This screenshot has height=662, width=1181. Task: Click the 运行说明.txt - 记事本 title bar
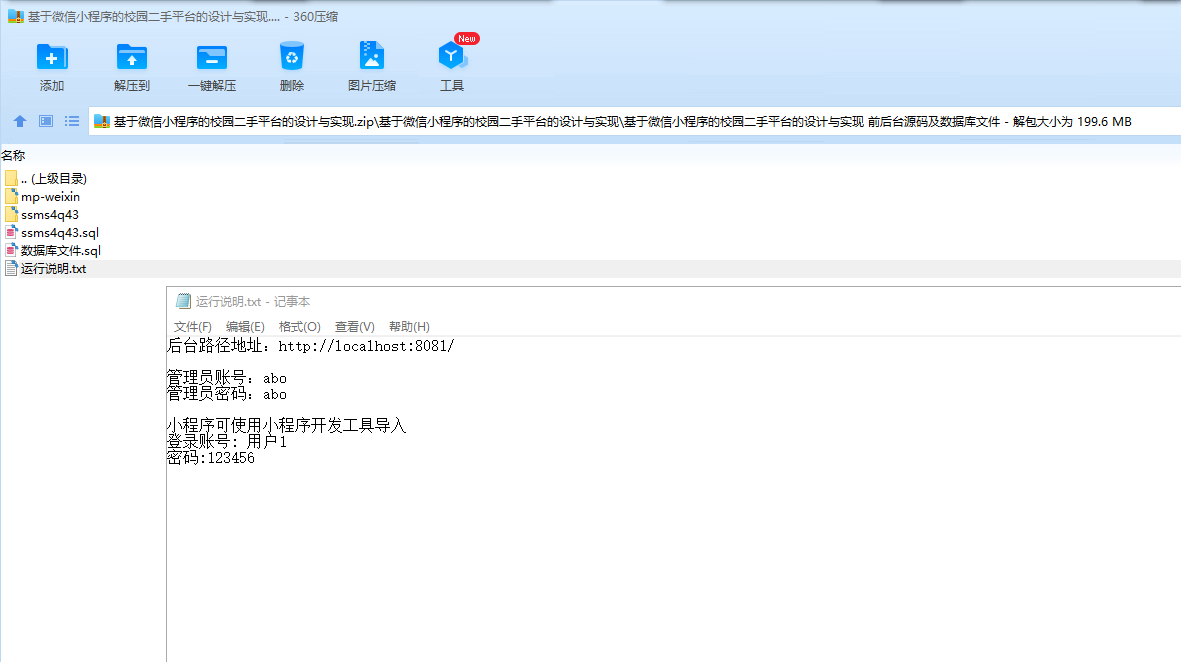673,301
